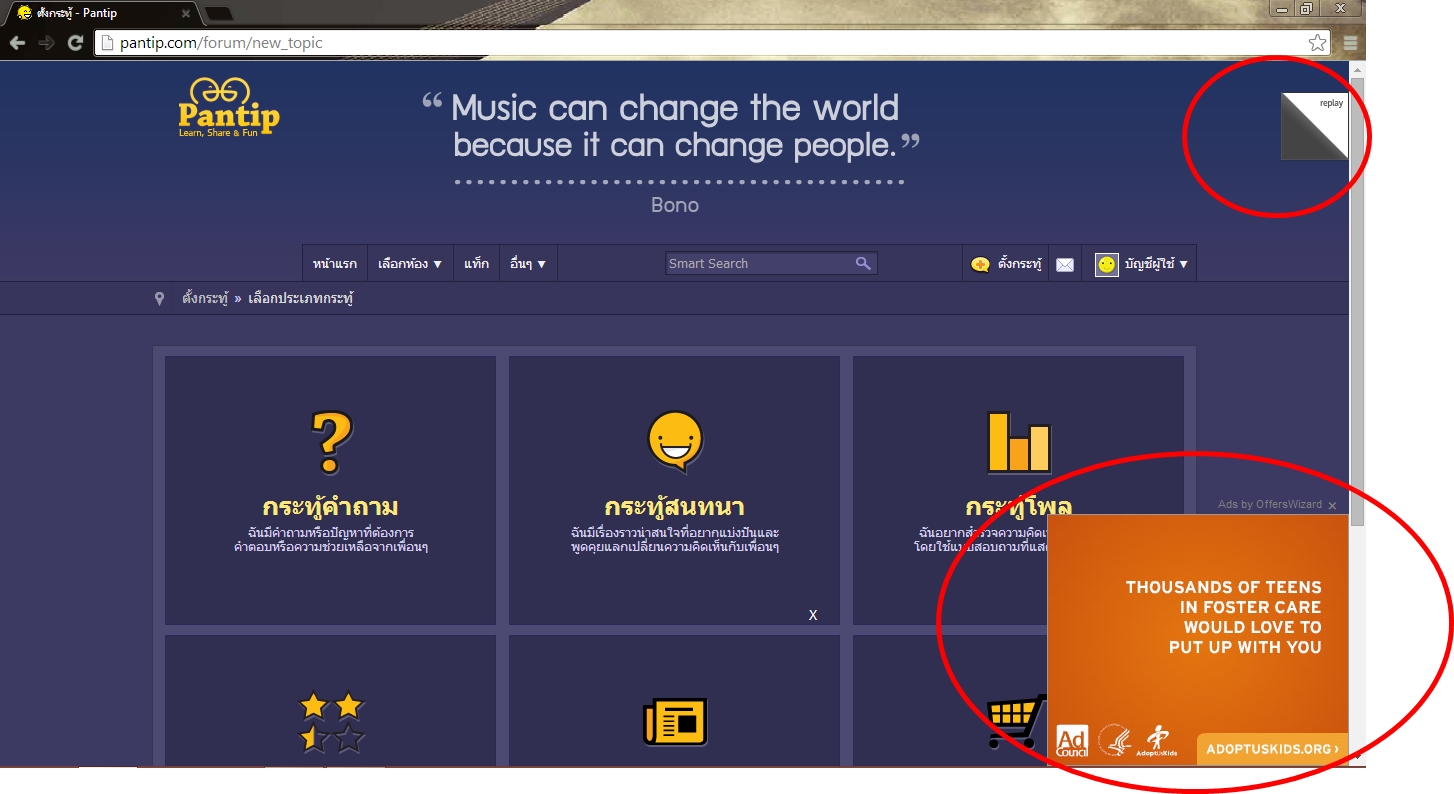Maximize or restore the Chrome window
The width and height of the screenshot is (1454, 794).
(x=1306, y=9)
